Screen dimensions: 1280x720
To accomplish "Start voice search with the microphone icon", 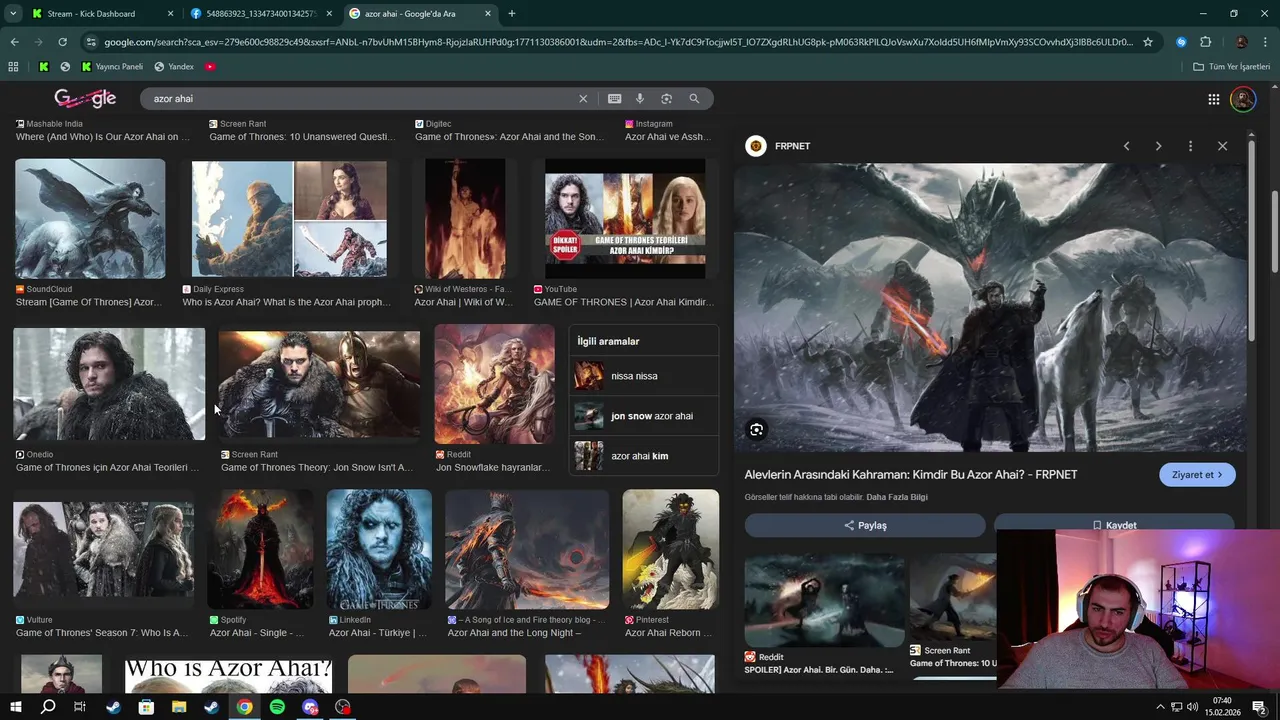I will 640,99.
